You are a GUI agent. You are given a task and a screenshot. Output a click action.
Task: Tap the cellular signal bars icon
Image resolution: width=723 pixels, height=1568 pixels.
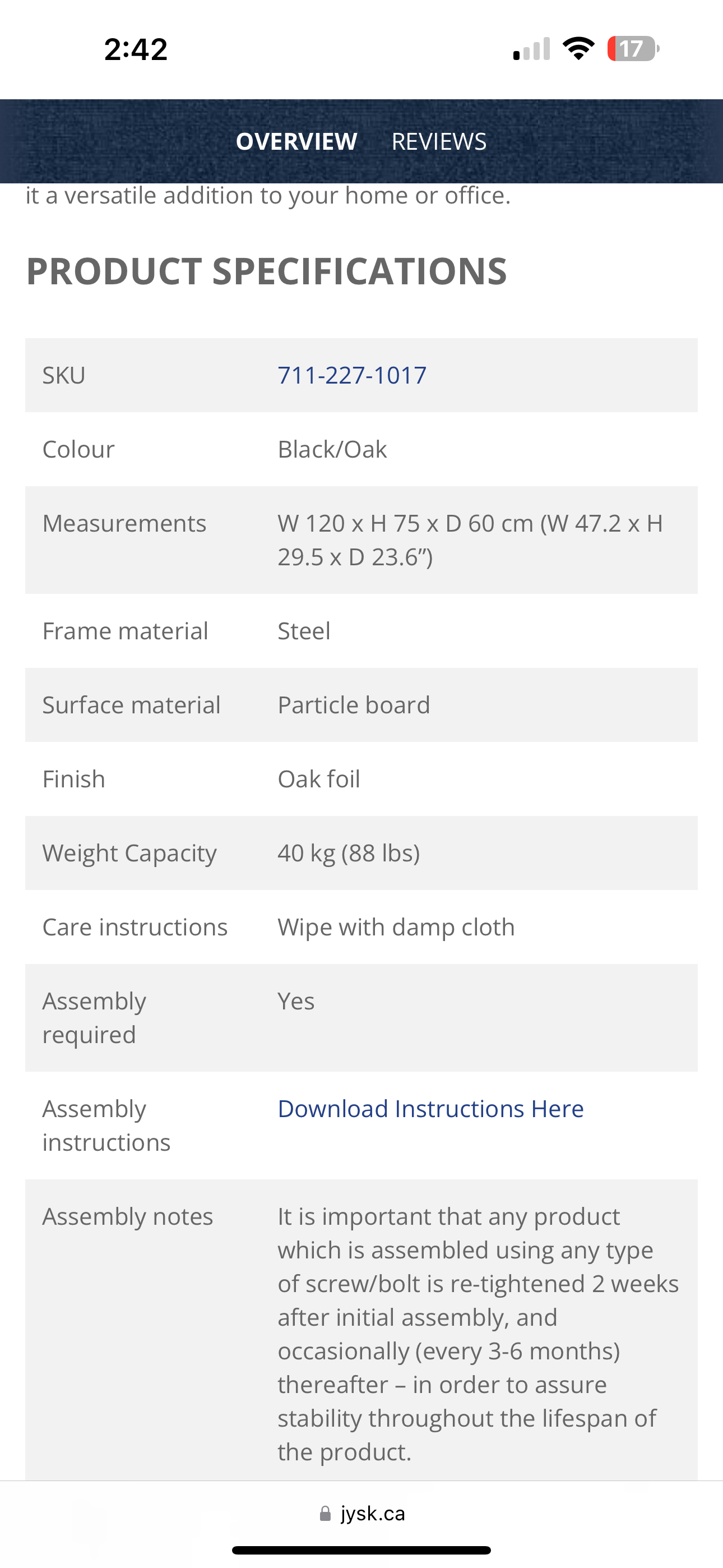pyautogui.click(x=531, y=49)
